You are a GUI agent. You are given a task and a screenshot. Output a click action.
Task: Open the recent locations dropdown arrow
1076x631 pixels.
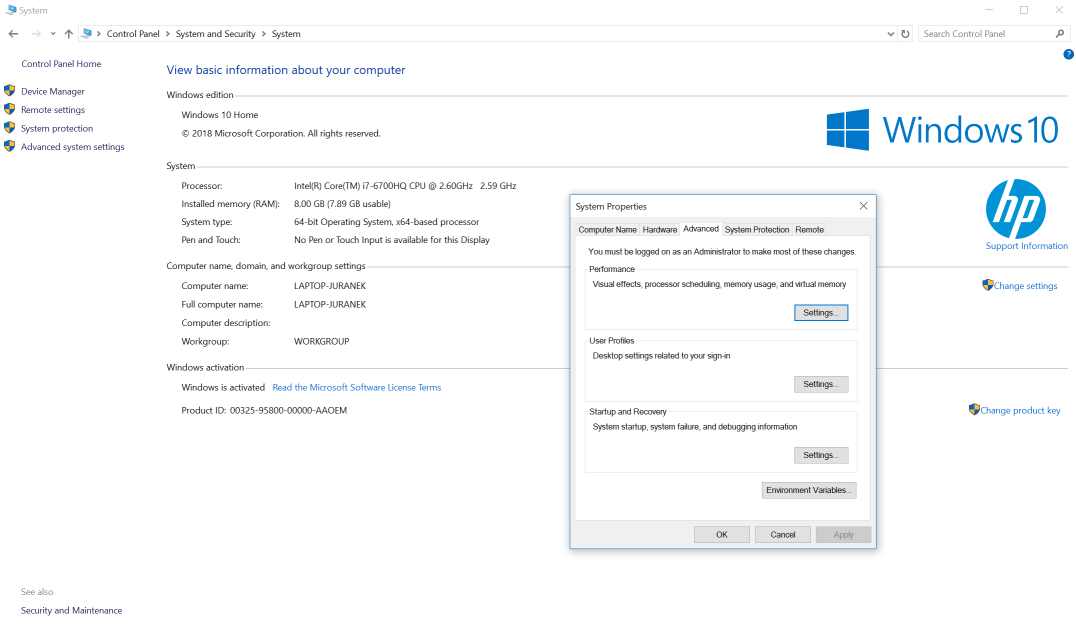[53, 34]
